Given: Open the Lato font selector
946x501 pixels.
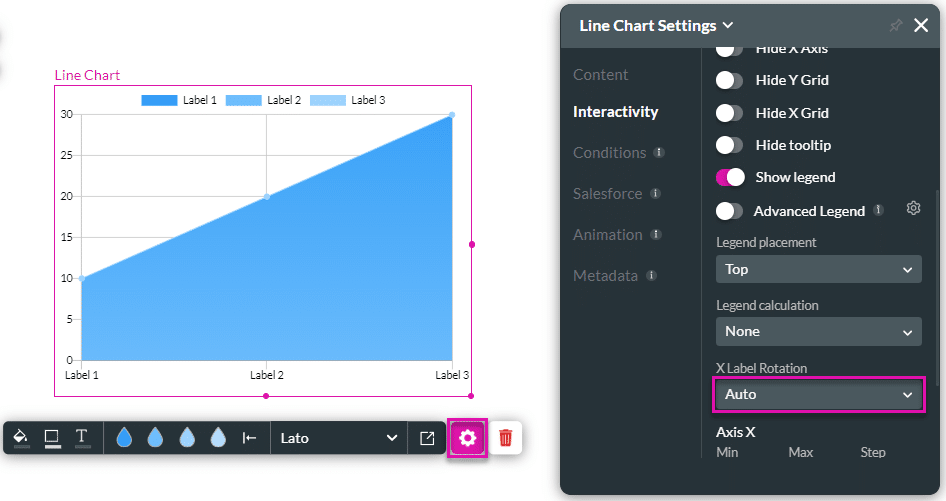Looking at the screenshot, I should [338, 438].
